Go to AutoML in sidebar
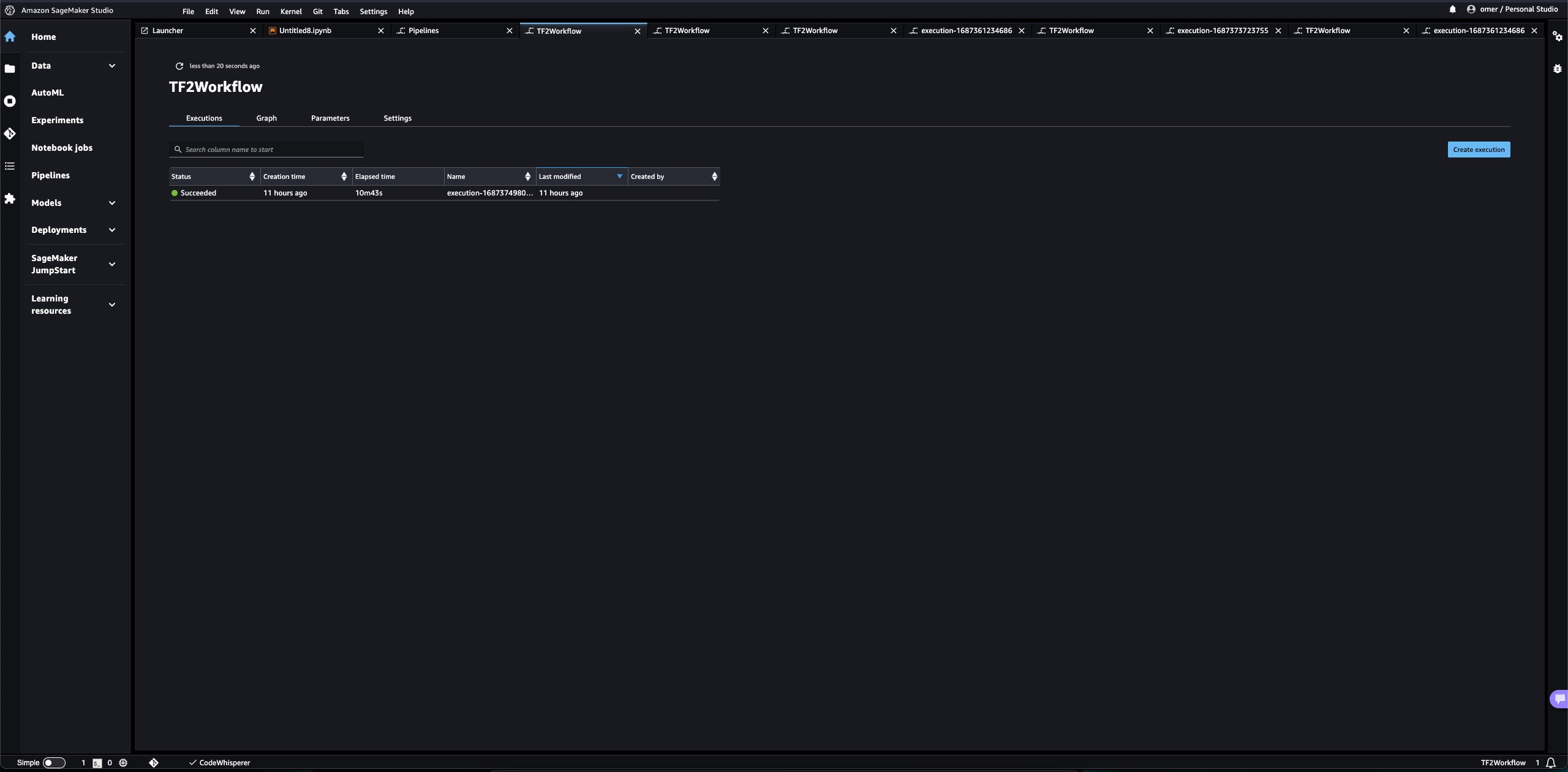1568x772 pixels. coord(47,93)
